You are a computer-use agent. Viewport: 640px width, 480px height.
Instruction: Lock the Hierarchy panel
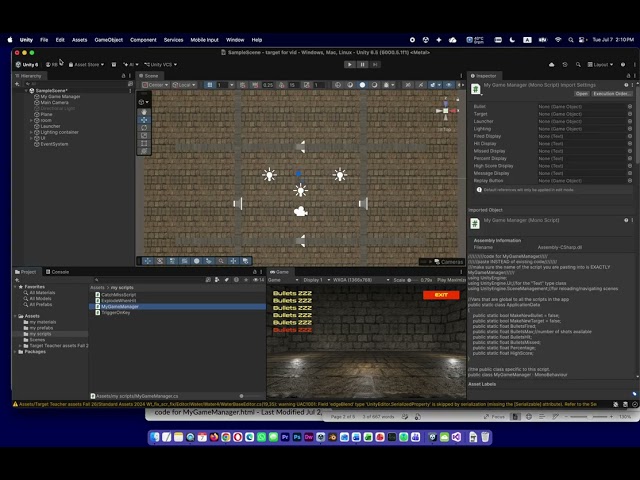(123, 76)
